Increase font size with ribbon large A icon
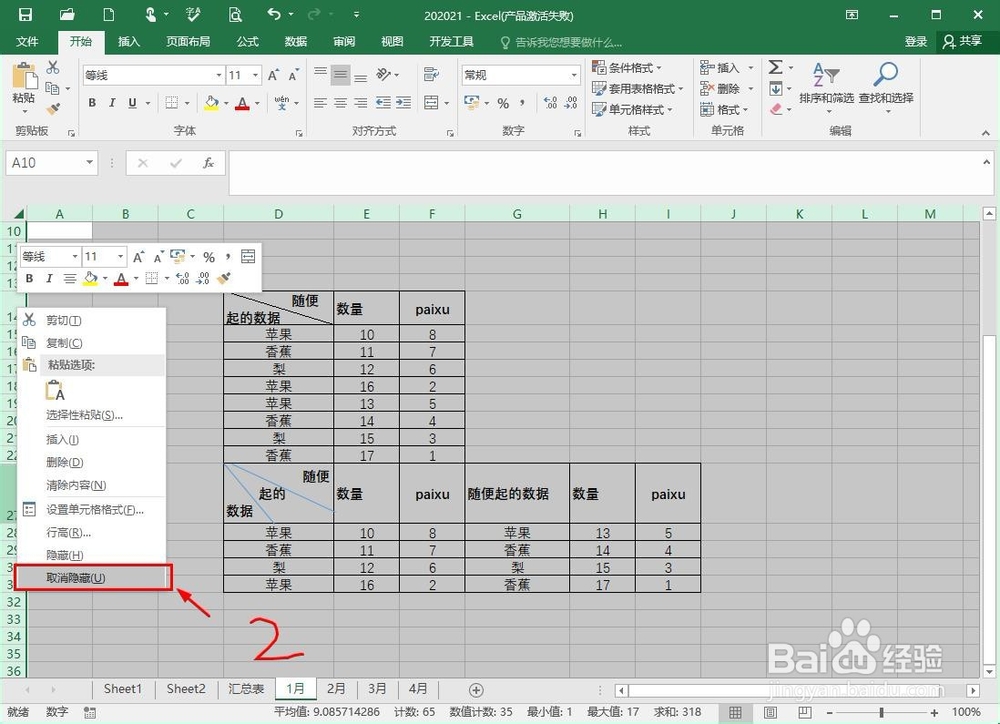Viewport: 1000px width, 724px height. [274, 75]
